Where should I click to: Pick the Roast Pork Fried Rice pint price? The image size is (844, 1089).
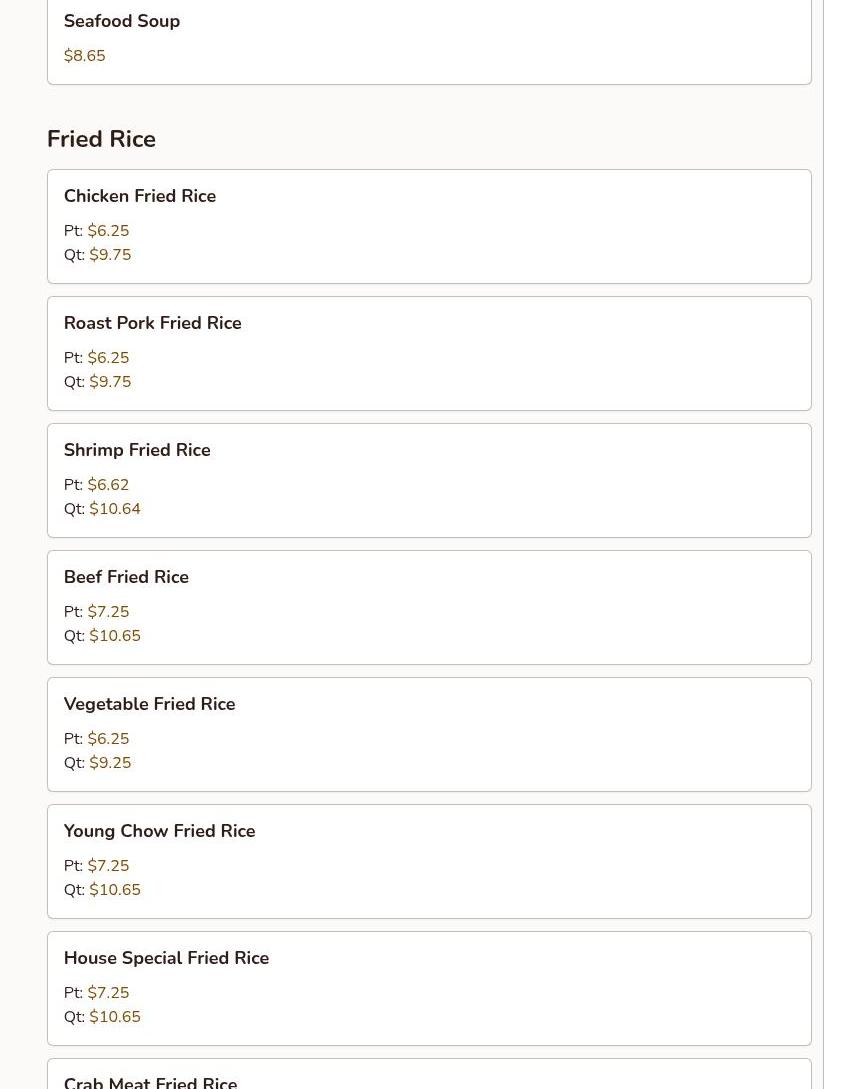click(x=108, y=358)
